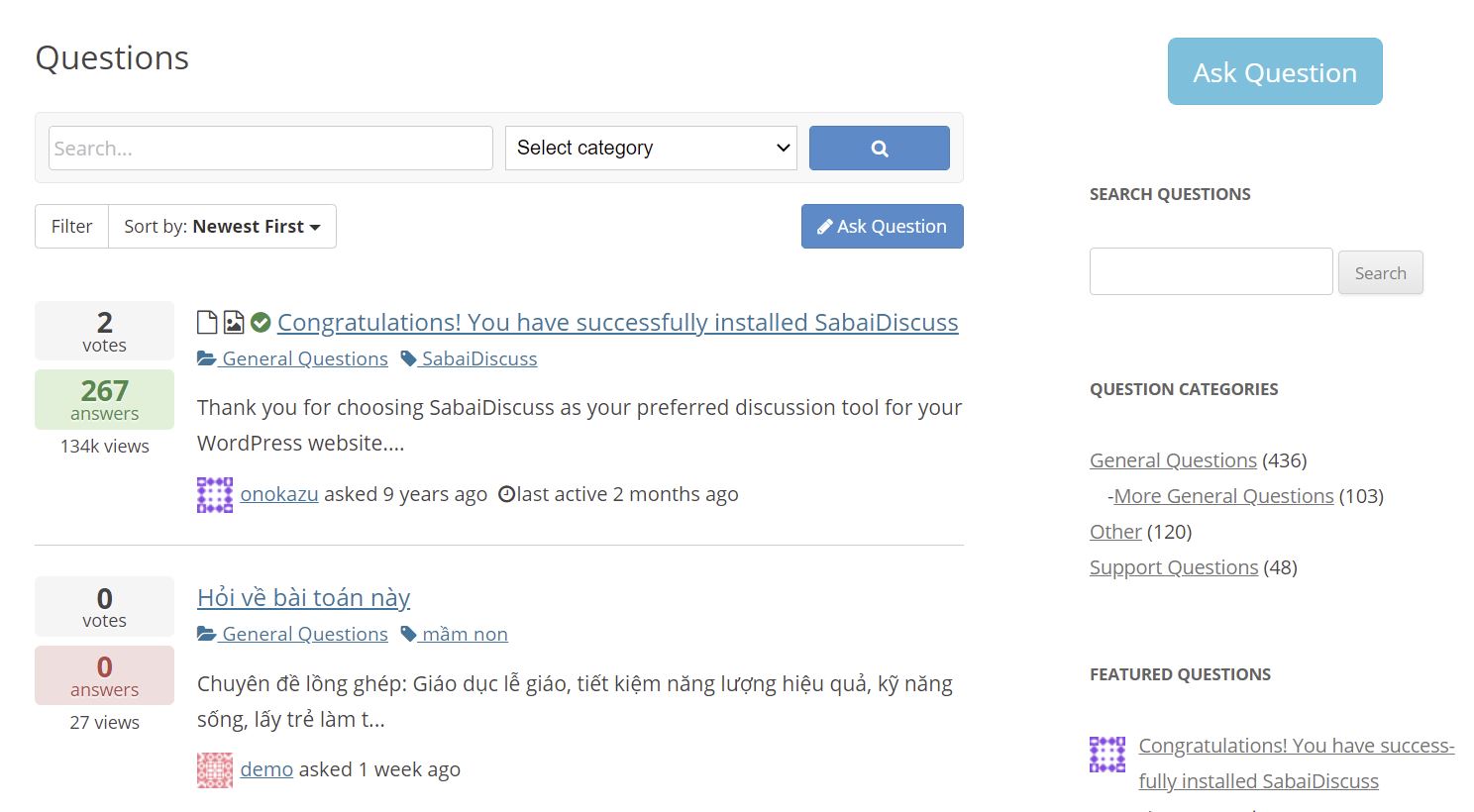Visit the demo user profile link
The height and width of the screenshot is (812, 1474).
pos(266,769)
